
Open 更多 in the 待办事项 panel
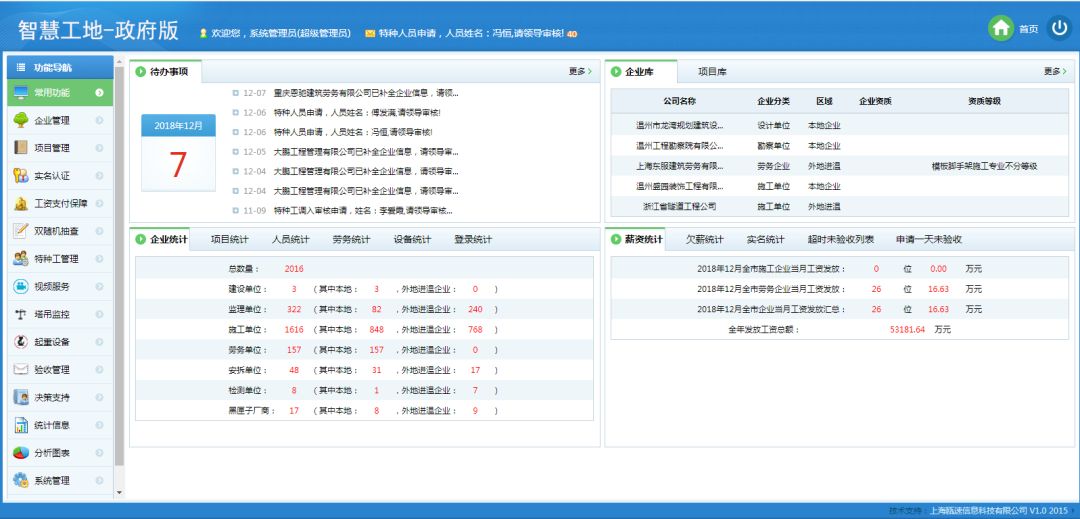(580, 72)
